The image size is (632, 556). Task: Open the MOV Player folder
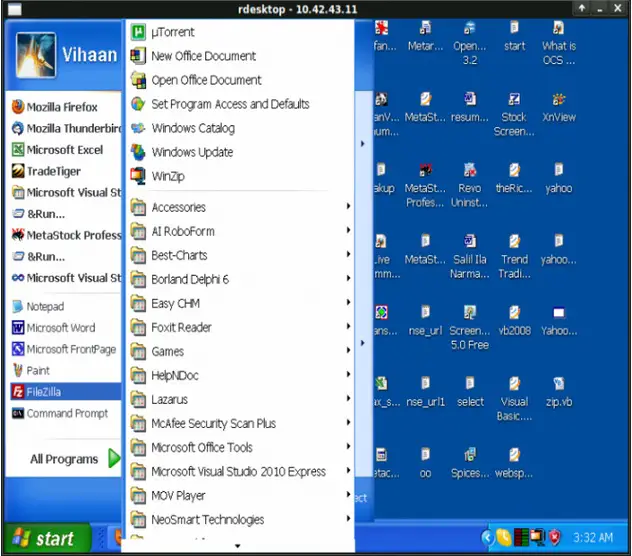pos(241,496)
